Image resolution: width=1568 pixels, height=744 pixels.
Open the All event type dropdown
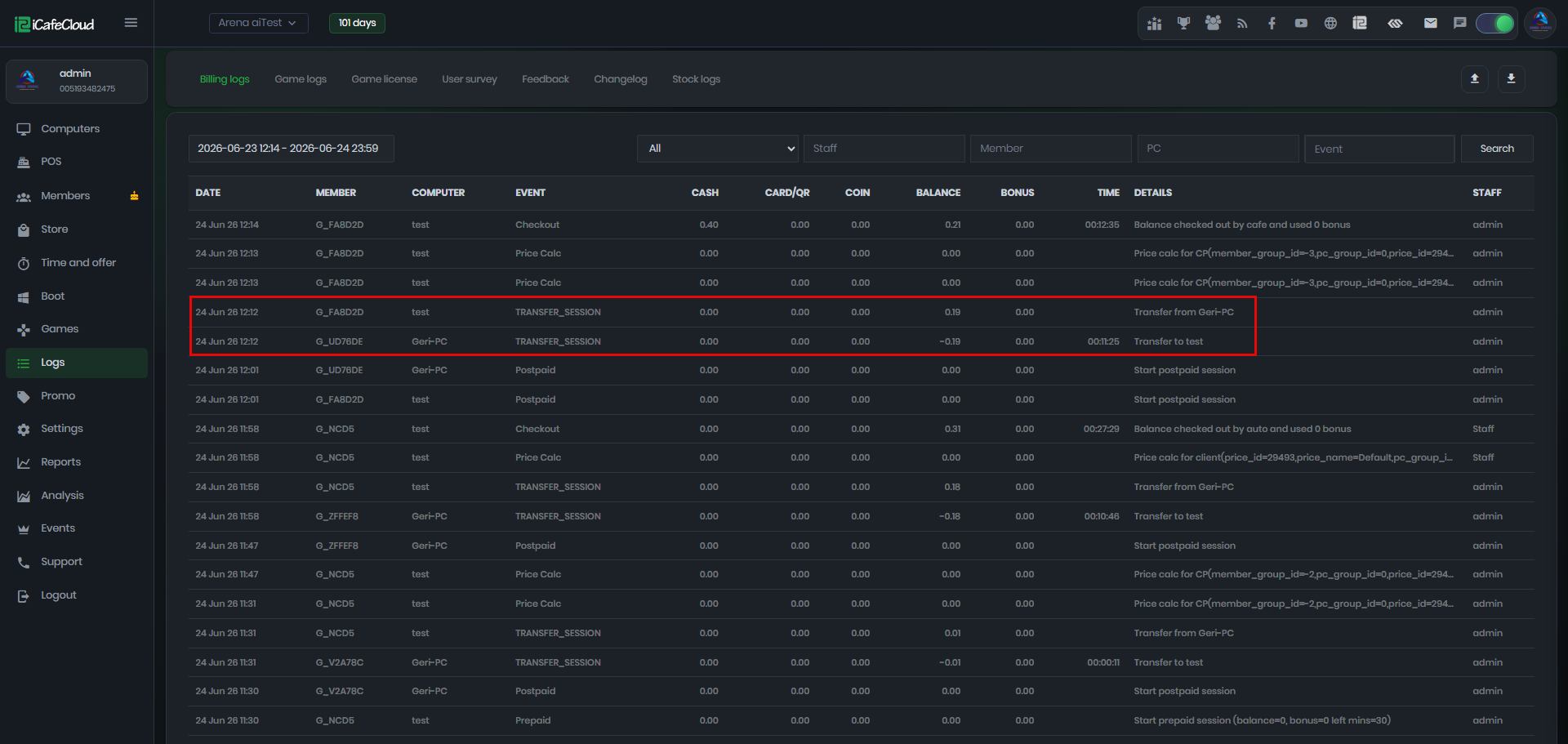pos(718,149)
